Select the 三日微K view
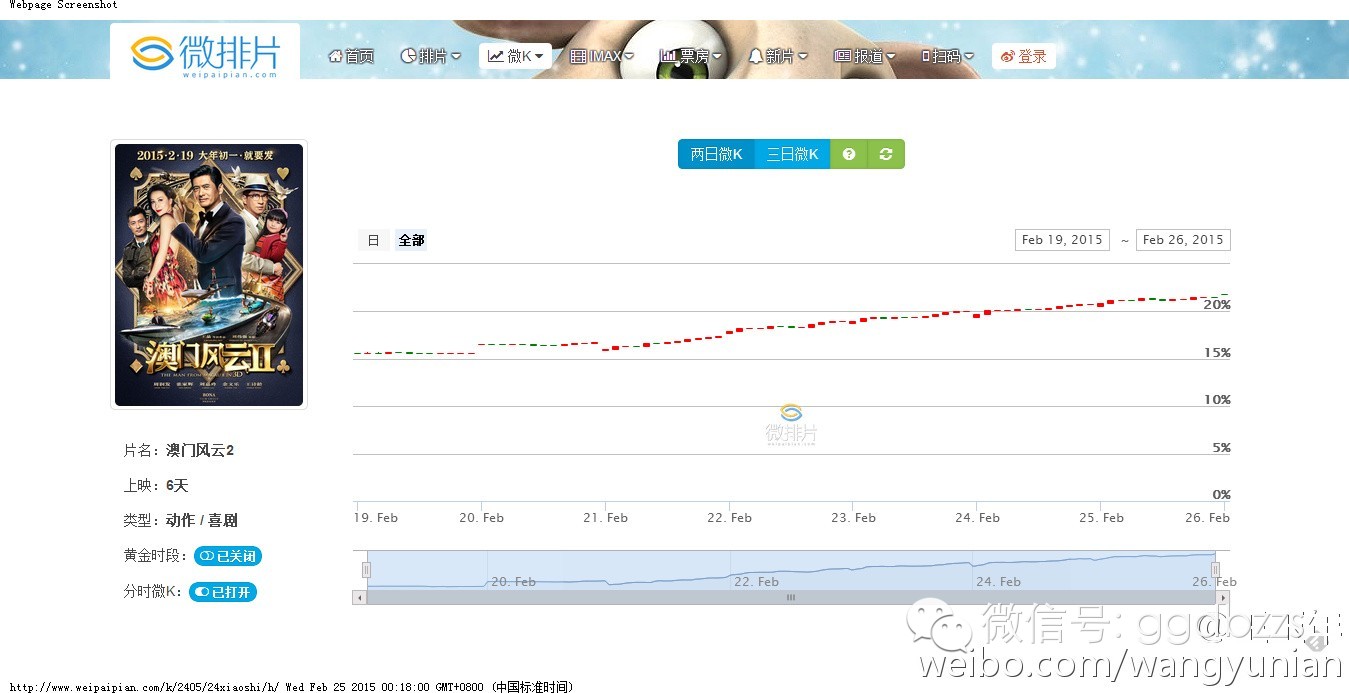This screenshot has height=693, width=1349. (x=792, y=154)
